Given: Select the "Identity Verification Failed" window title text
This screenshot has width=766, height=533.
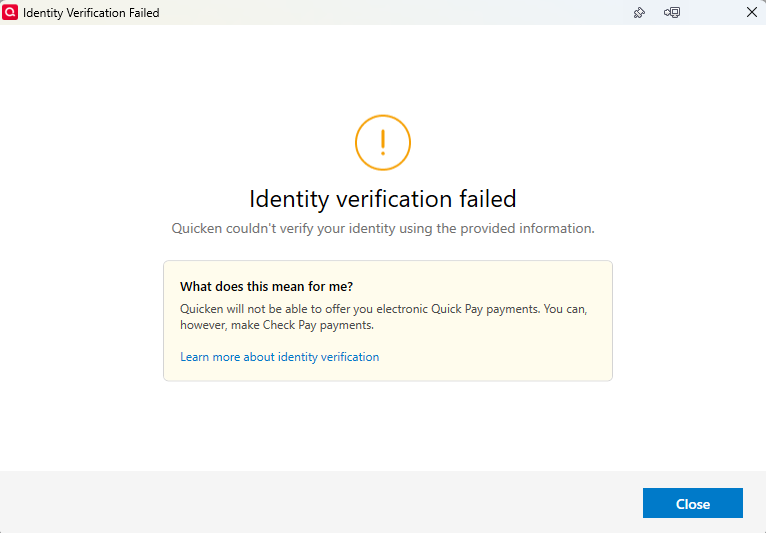Looking at the screenshot, I should tap(91, 13).
